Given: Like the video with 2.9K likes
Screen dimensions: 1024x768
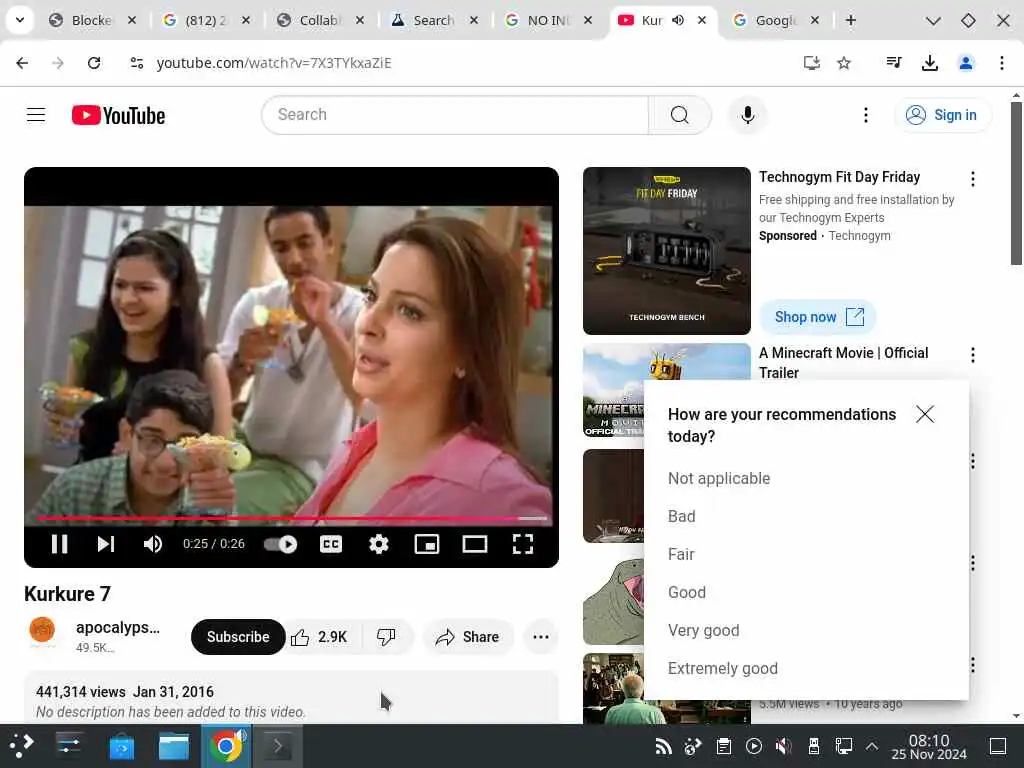Looking at the screenshot, I should tap(319, 637).
